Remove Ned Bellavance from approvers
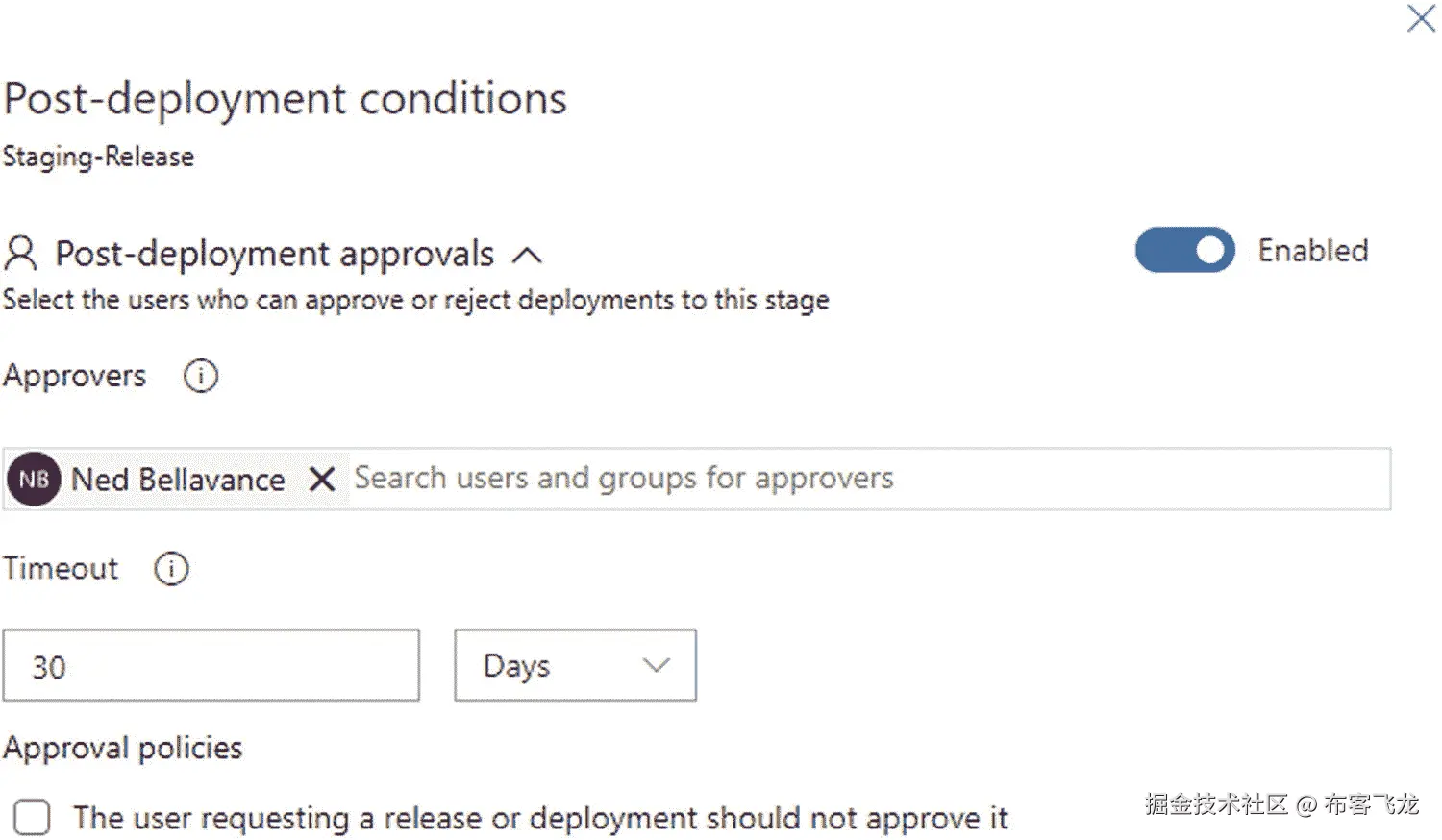1442x840 pixels. coord(322,479)
